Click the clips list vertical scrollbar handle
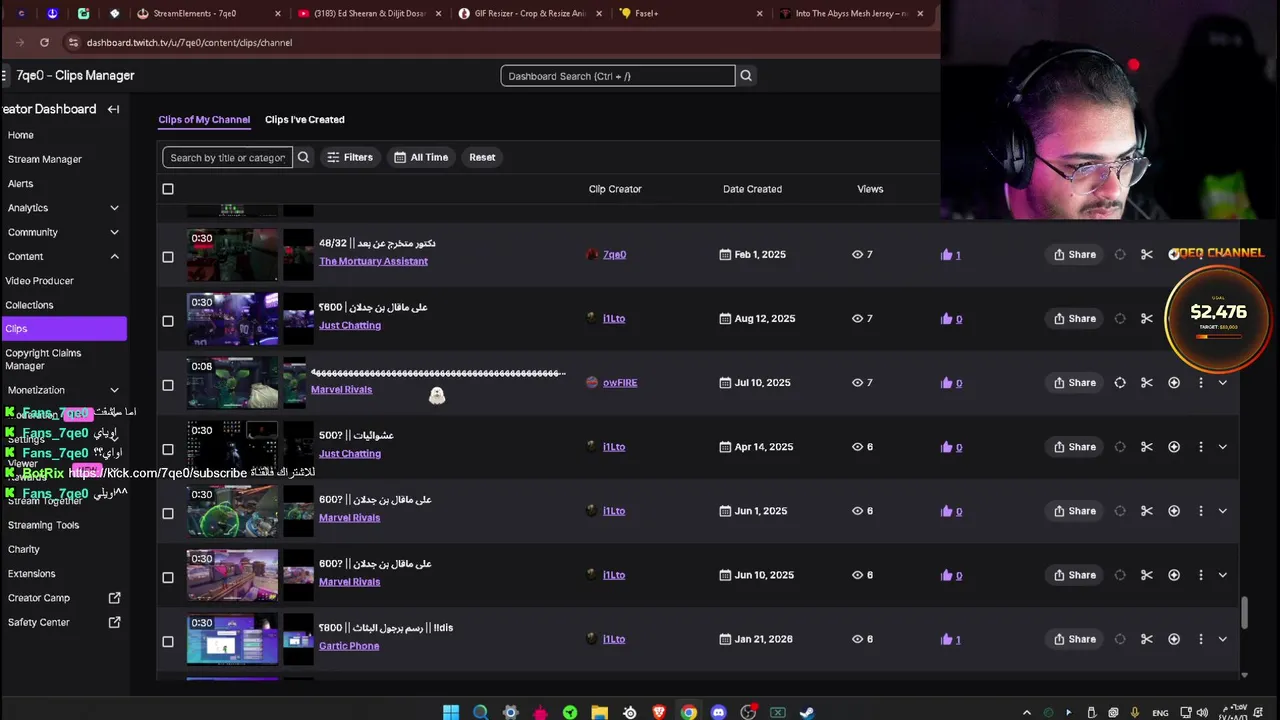Screen dimensions: 1280x720 tap(1245, 613)
